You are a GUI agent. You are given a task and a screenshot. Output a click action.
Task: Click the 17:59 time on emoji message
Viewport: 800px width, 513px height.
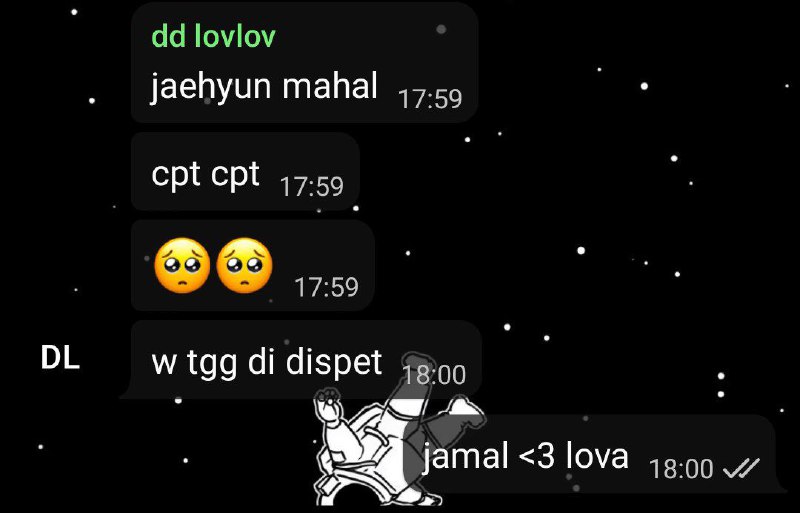(327, 287)
